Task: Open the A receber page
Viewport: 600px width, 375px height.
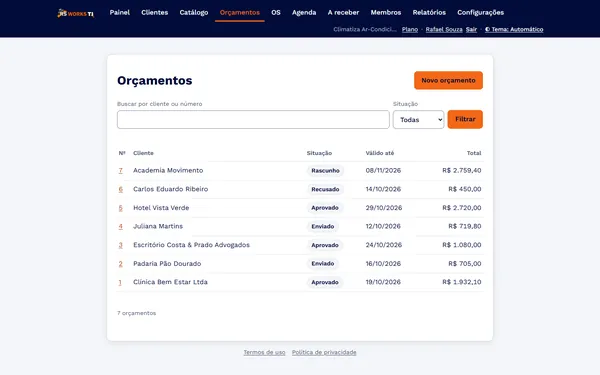Action: [343, 13]
